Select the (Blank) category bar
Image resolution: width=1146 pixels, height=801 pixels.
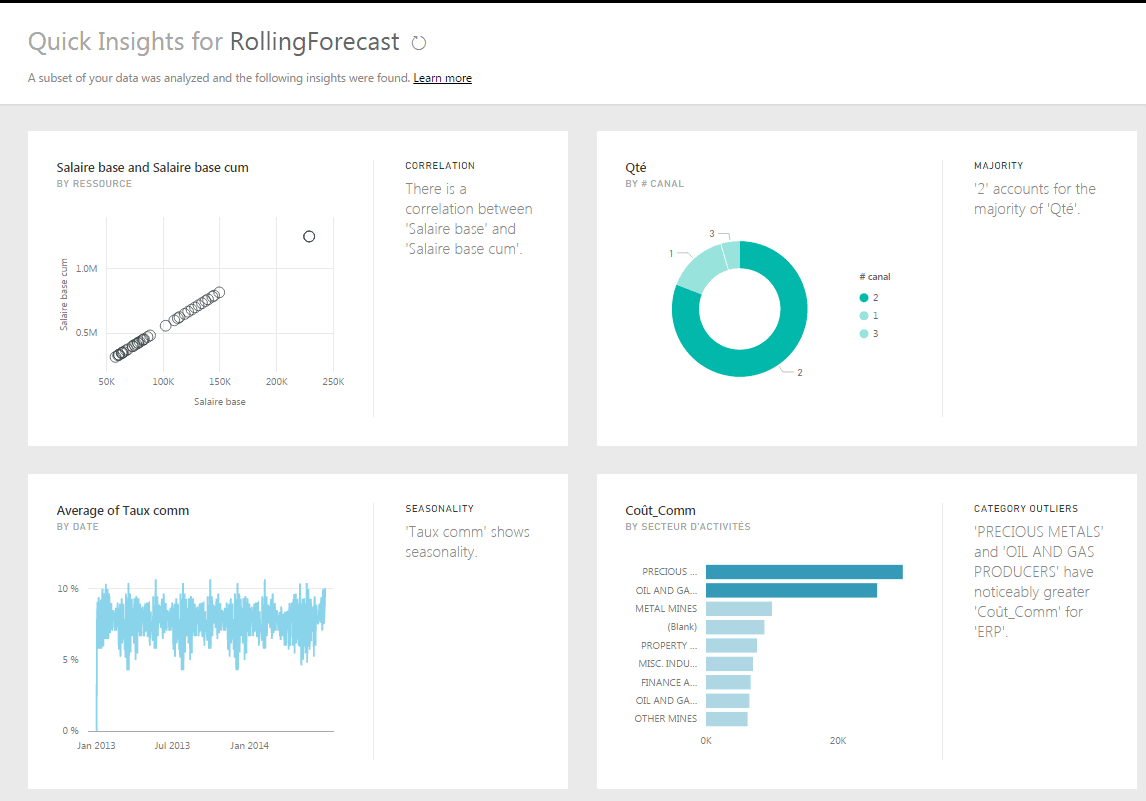[x=734, y=627]
